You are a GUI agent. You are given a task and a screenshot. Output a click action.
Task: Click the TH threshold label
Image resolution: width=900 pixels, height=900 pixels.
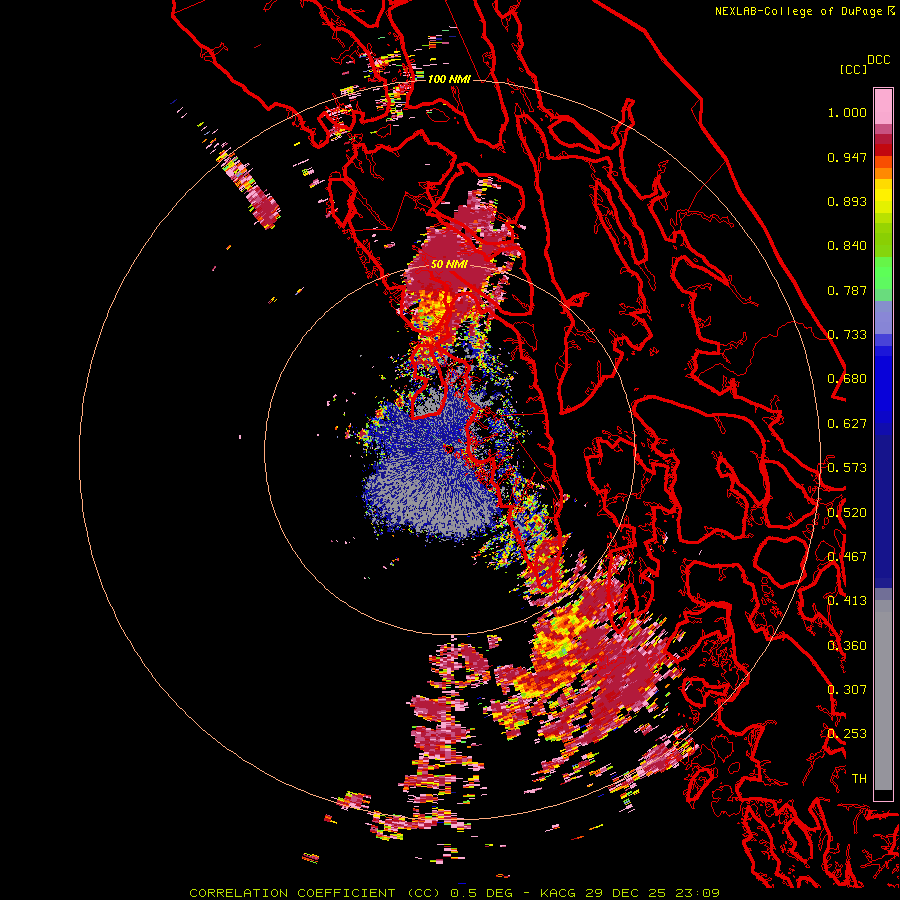click(x=859, y=779)
